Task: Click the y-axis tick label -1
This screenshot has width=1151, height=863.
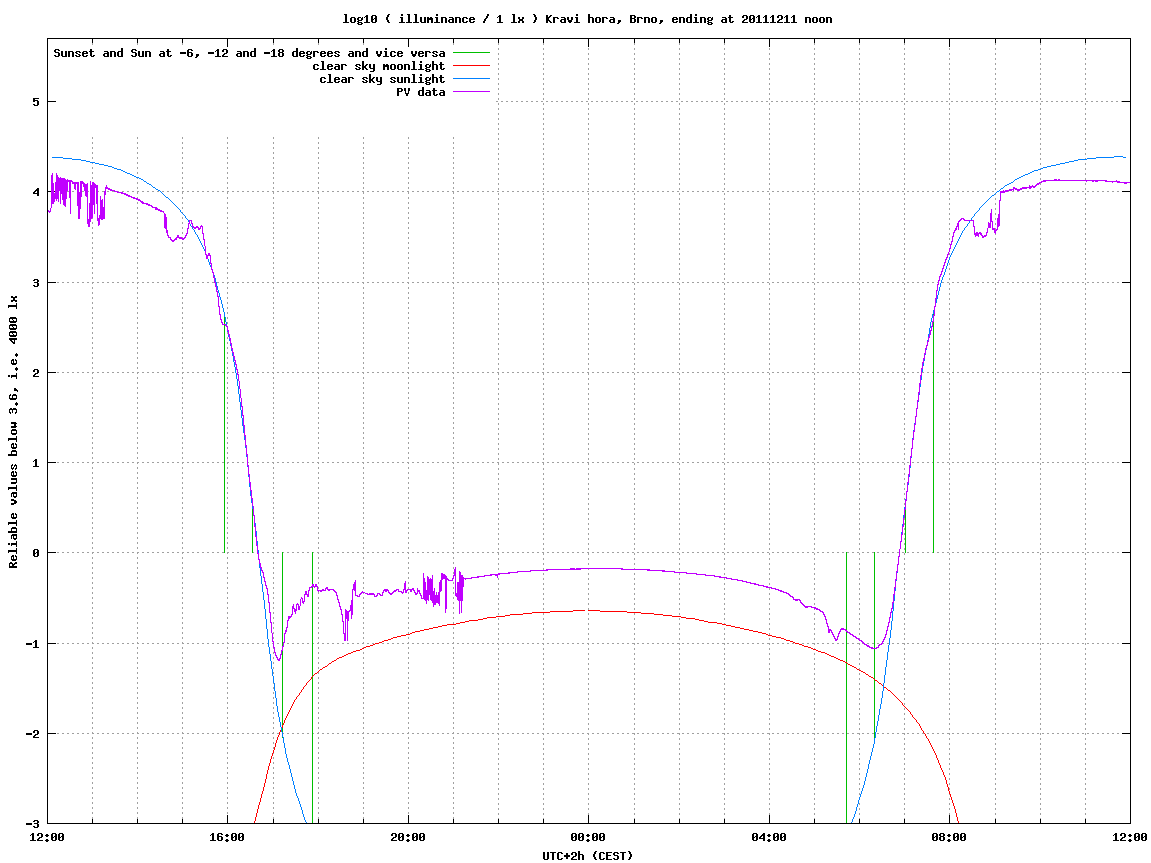Action: click(32, 644)
